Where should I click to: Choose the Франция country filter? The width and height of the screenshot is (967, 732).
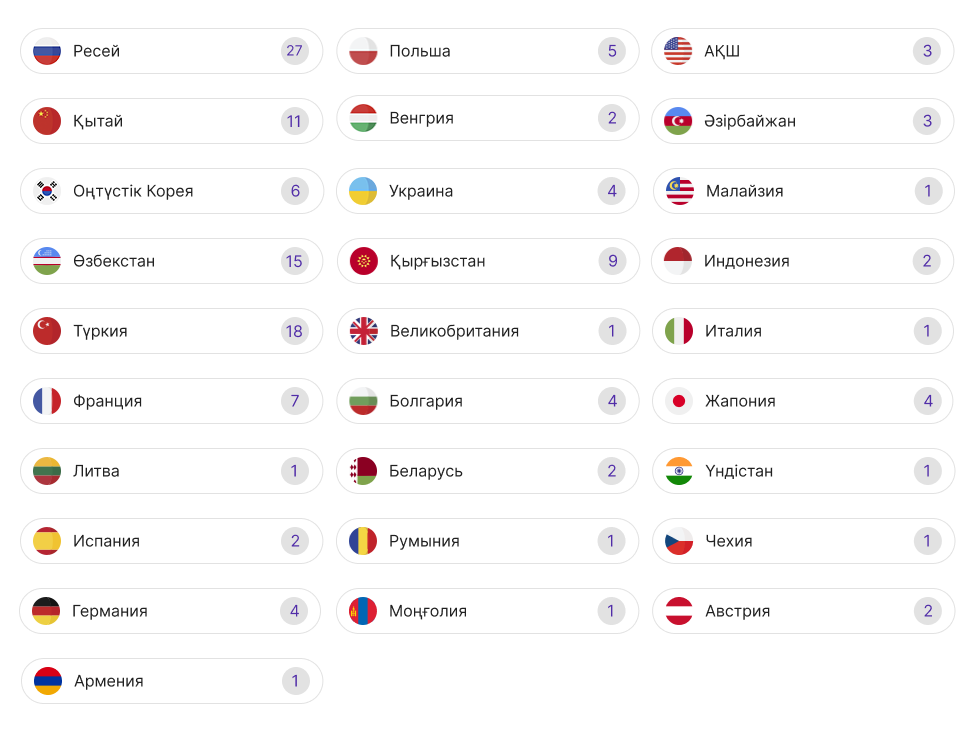(x=171, y=401)
